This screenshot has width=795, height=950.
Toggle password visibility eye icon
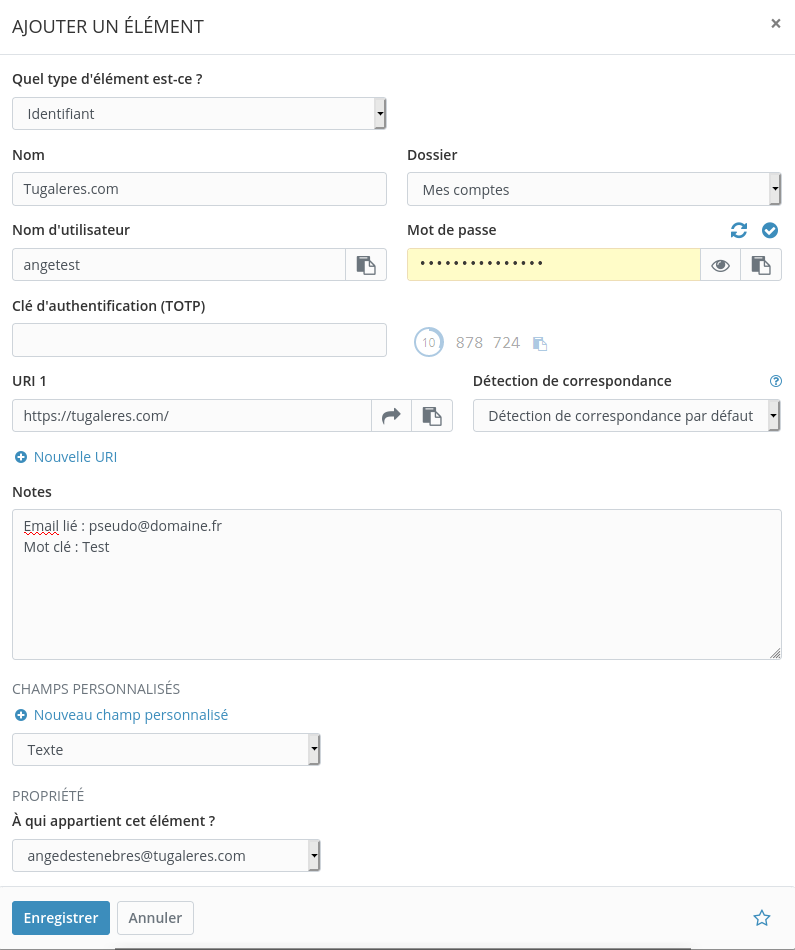(720, 265)
